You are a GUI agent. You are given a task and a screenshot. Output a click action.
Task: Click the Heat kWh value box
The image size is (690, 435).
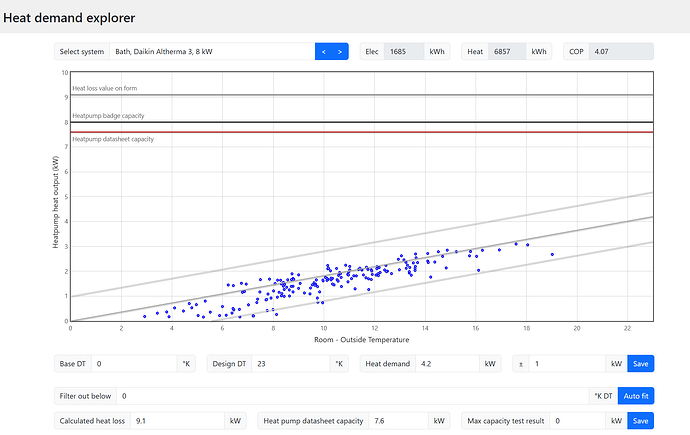click(508, 51)
